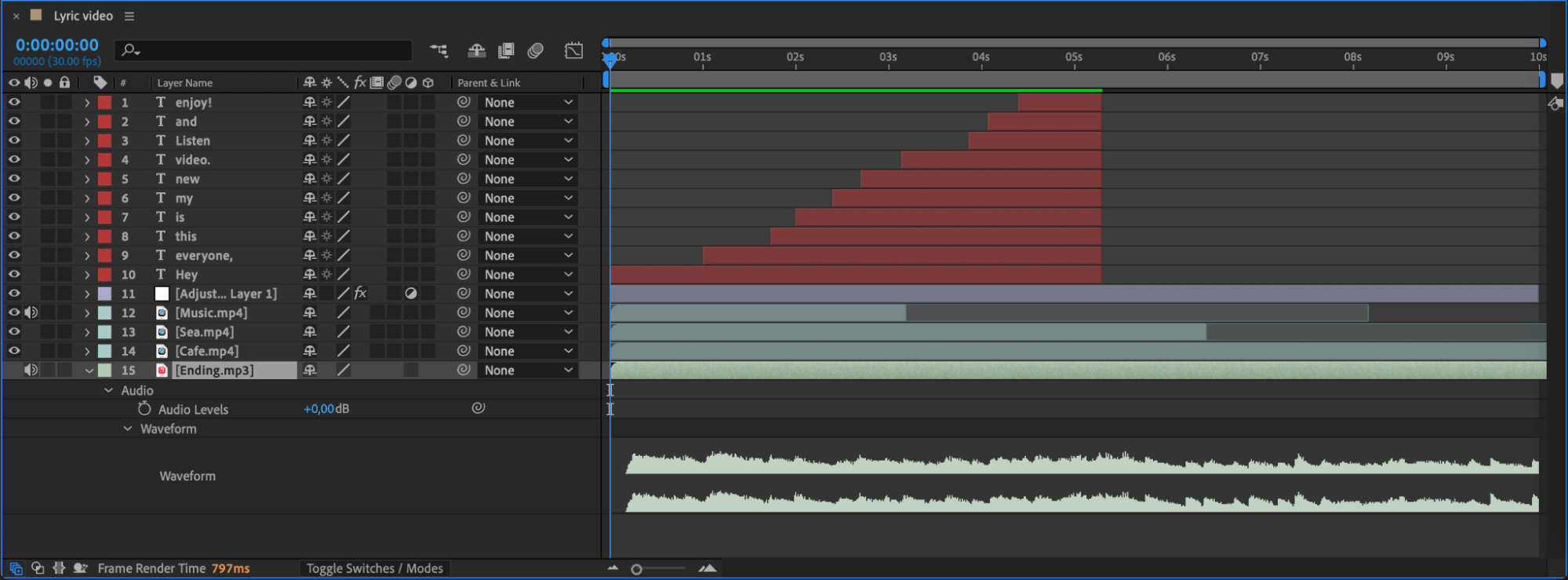Image resolution: width=1568 pixels, height=580 pixels.
Task: Select the Lyric video composition tab
Action: pos(82,16)
